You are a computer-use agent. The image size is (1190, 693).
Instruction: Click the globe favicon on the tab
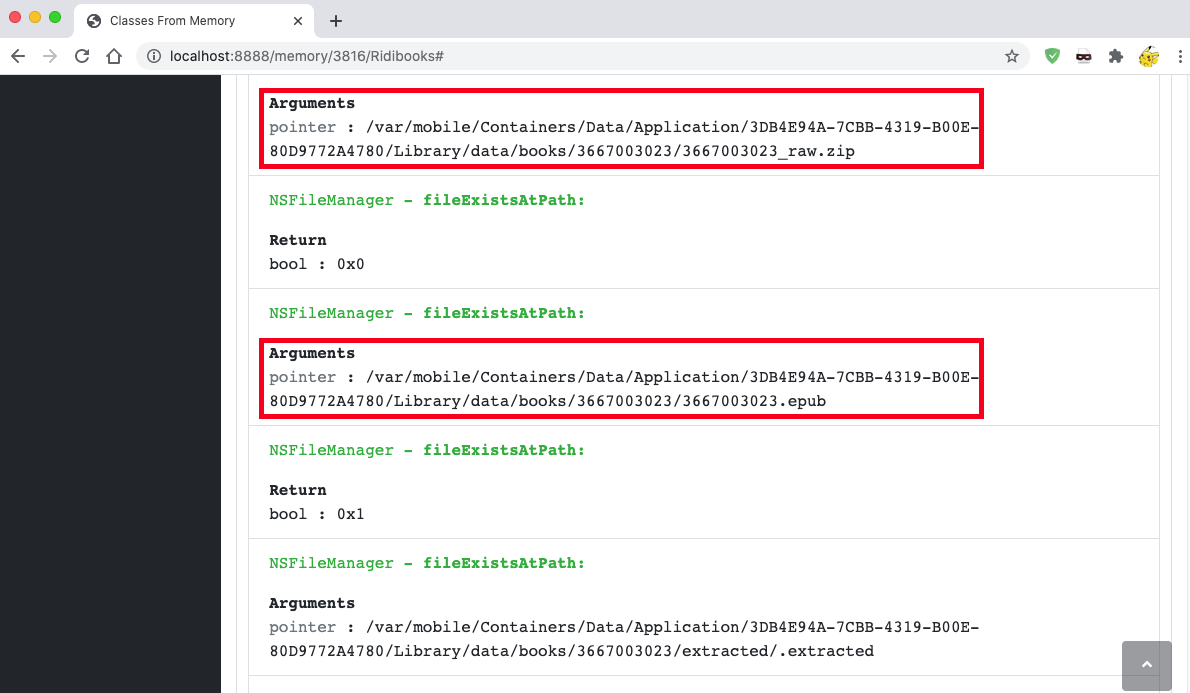click(94, 20)
